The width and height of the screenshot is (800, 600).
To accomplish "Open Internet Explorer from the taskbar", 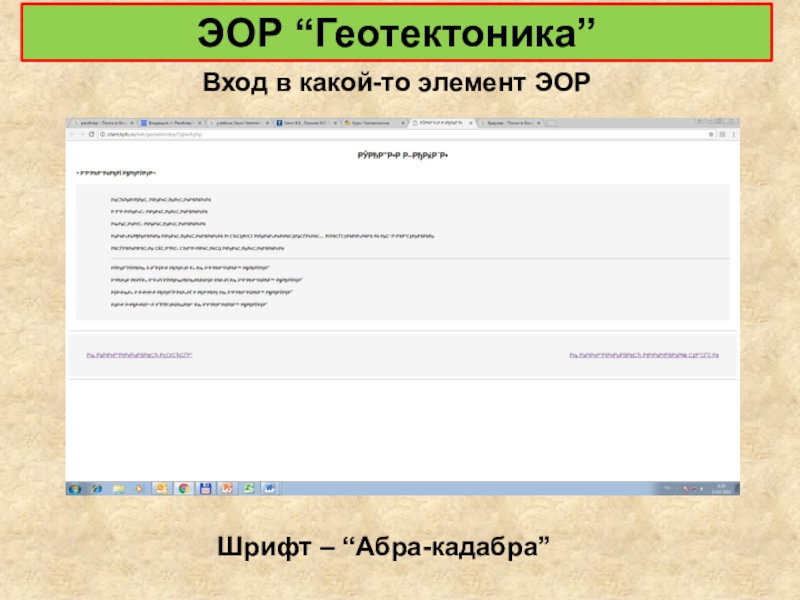I will (97, 489).
